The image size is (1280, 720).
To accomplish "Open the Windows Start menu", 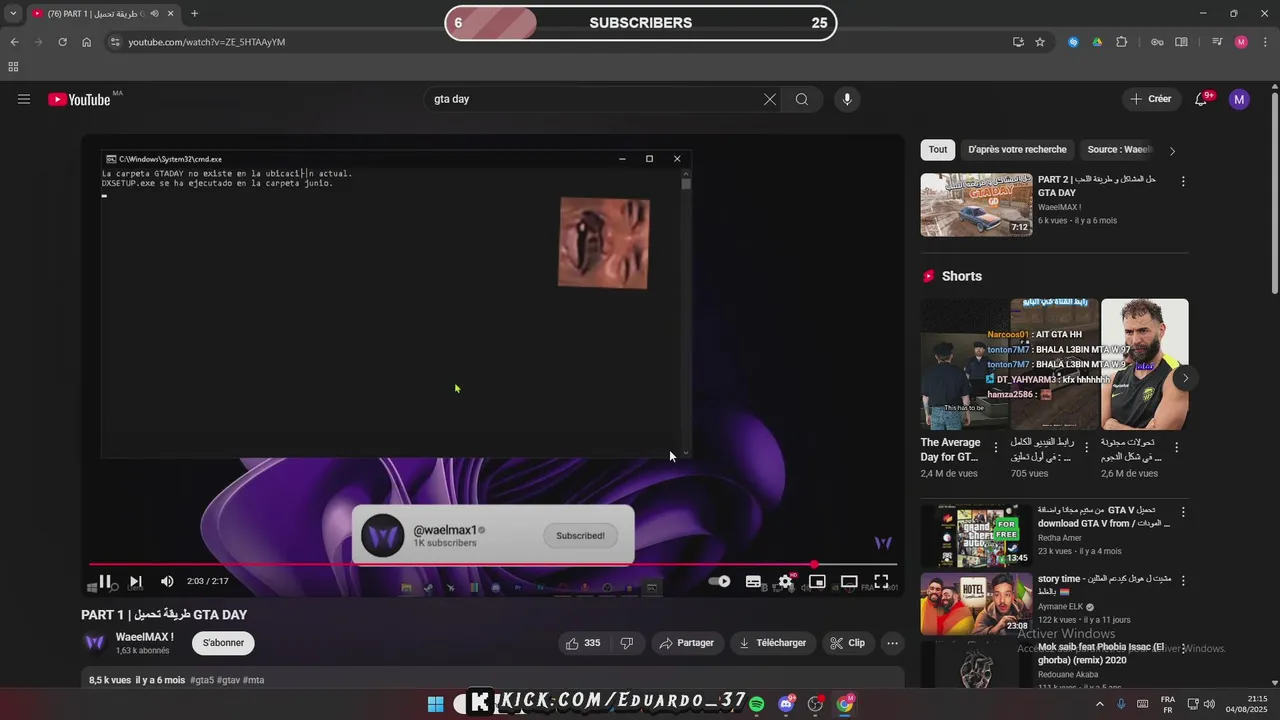I will (x=436, y=704).
